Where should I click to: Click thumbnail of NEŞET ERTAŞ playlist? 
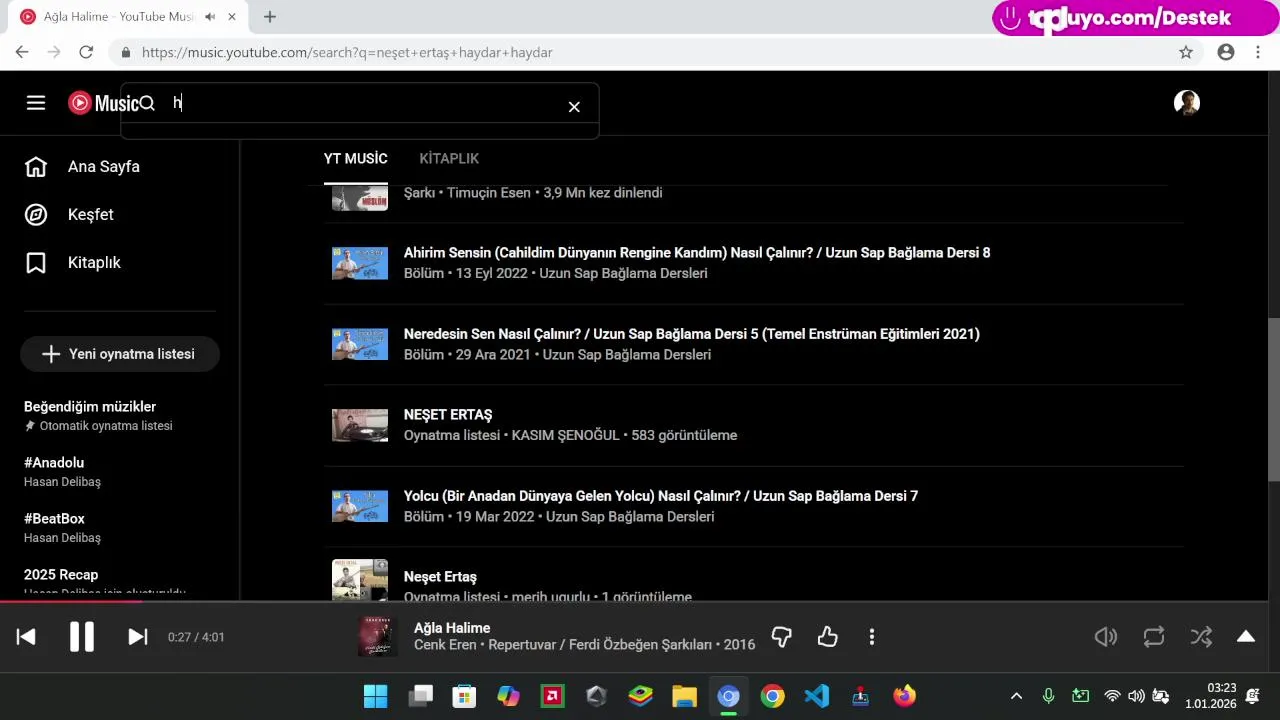pos(360,425)
